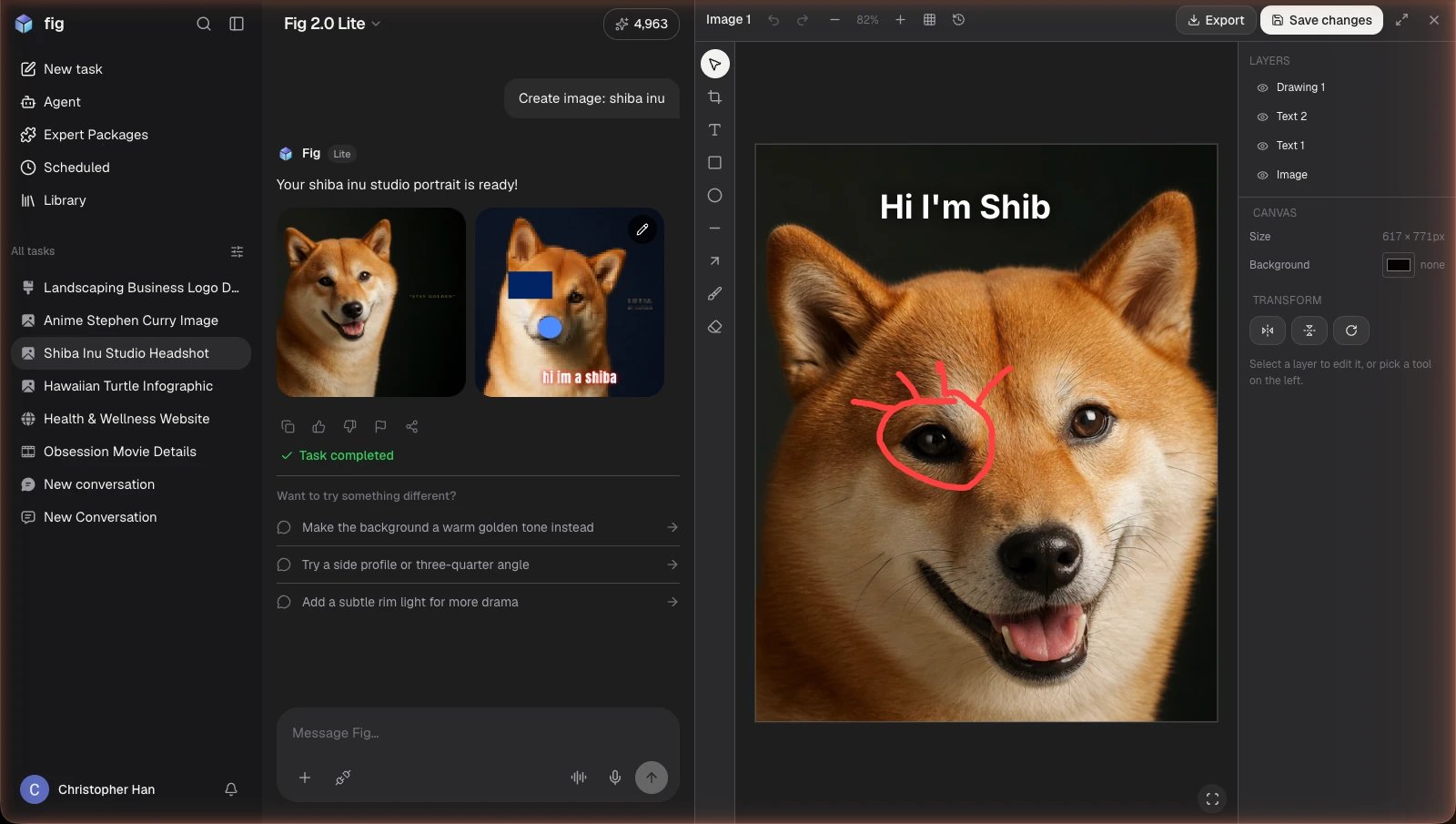
Task: Open the edit history
Action: (958, 20)
